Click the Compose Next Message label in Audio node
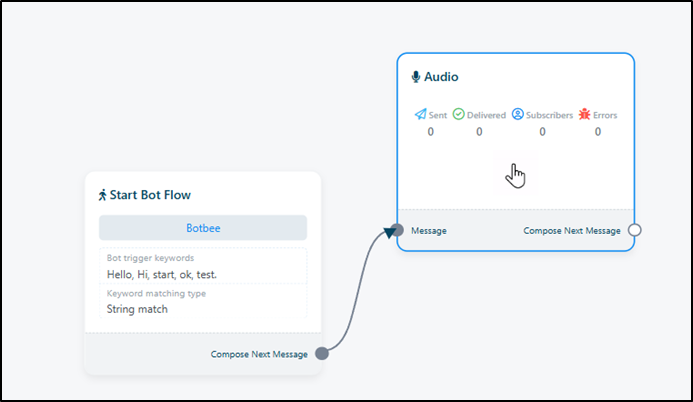The height and width of the screenshot is (402, 693). (x=572, y=230)
